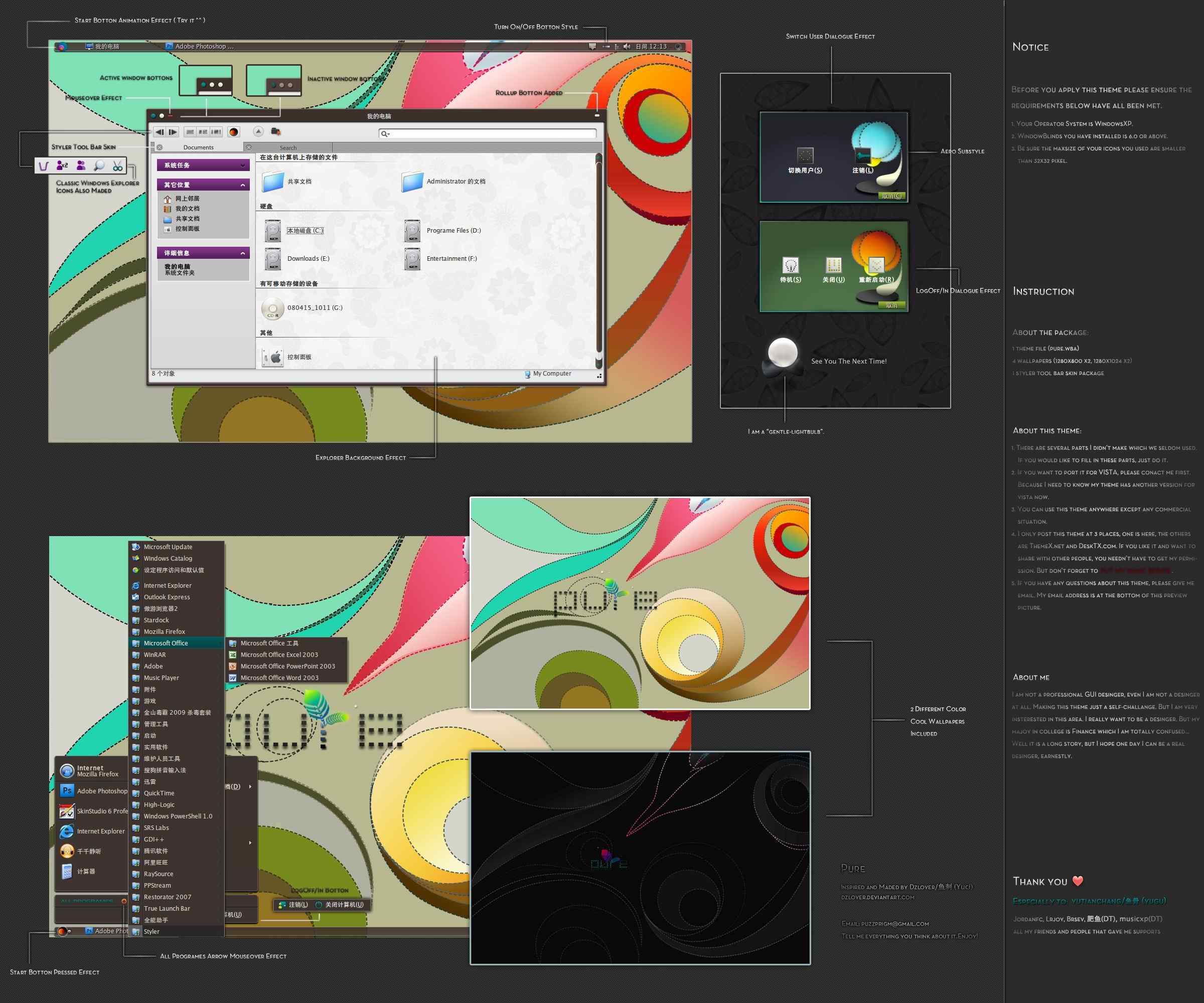Open Microsoft Office PowerPoint 2003
1204x1003 pixels.
click(286, 666)
